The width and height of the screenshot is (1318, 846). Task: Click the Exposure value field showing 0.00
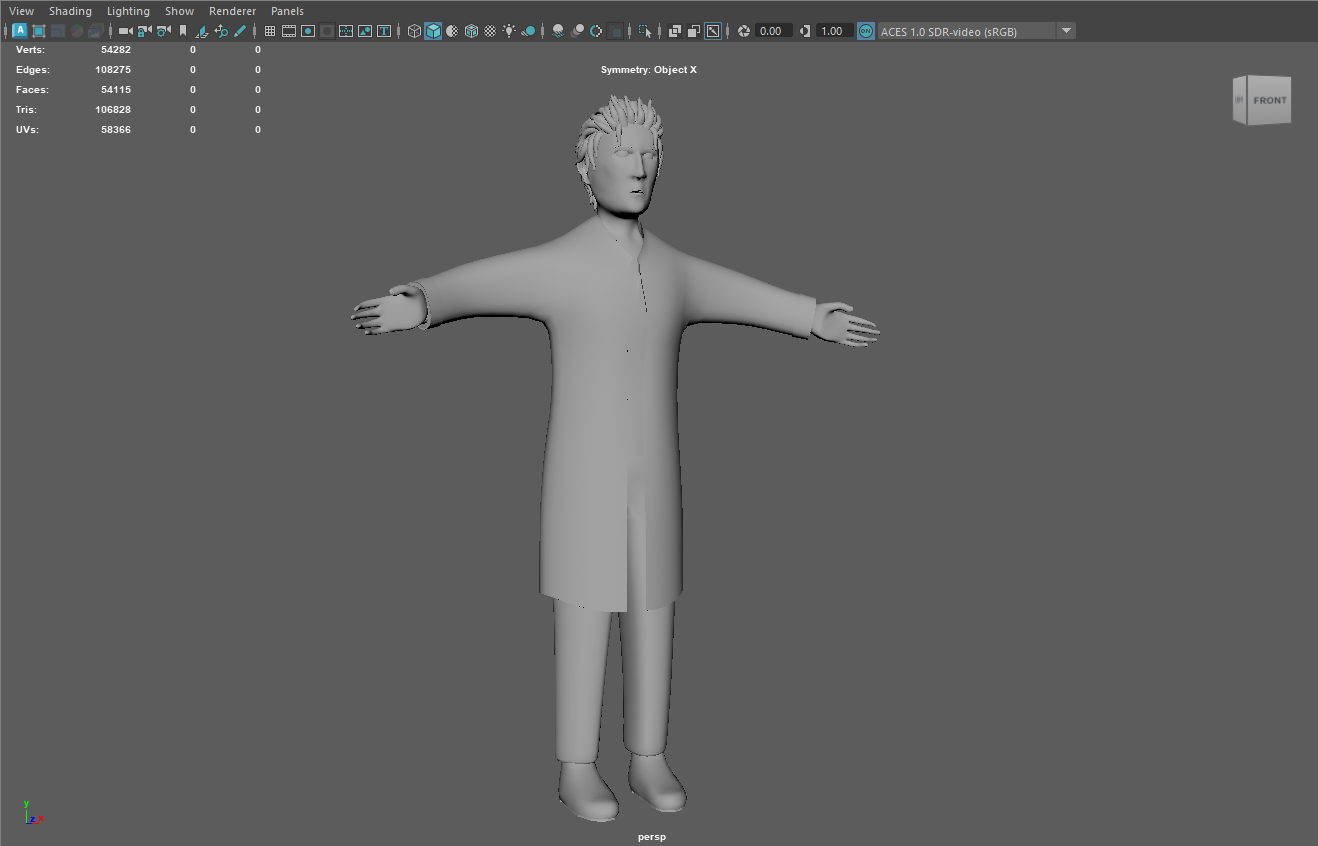point(772,31)
